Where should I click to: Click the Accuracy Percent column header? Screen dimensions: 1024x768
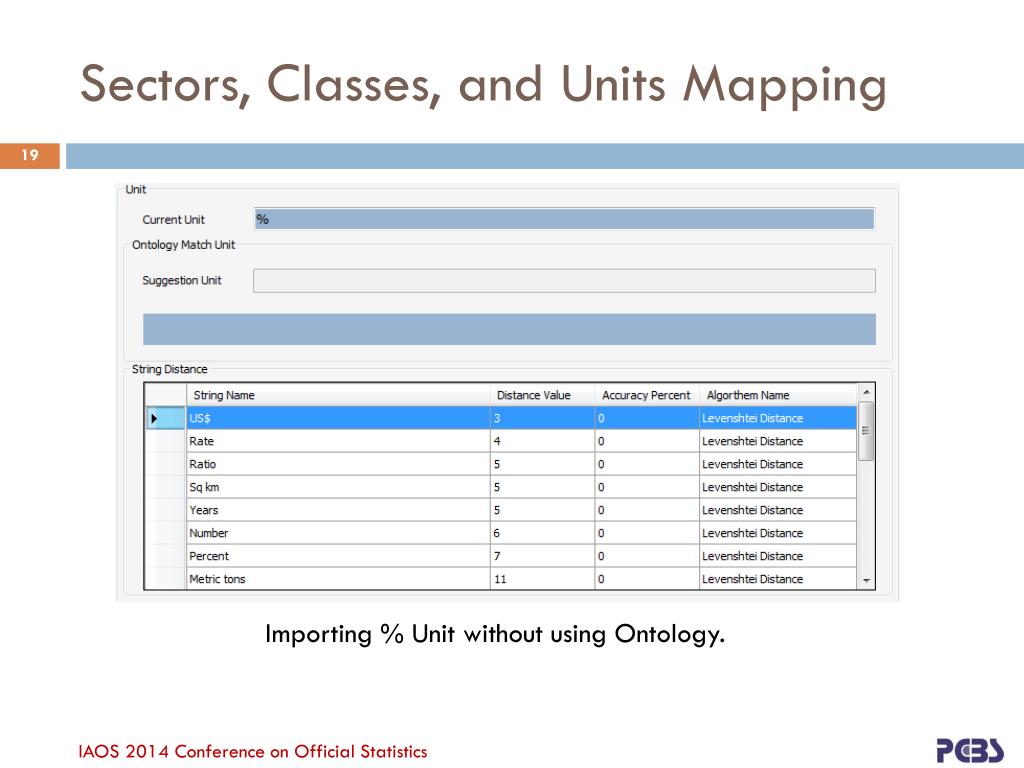click(647, 395)
